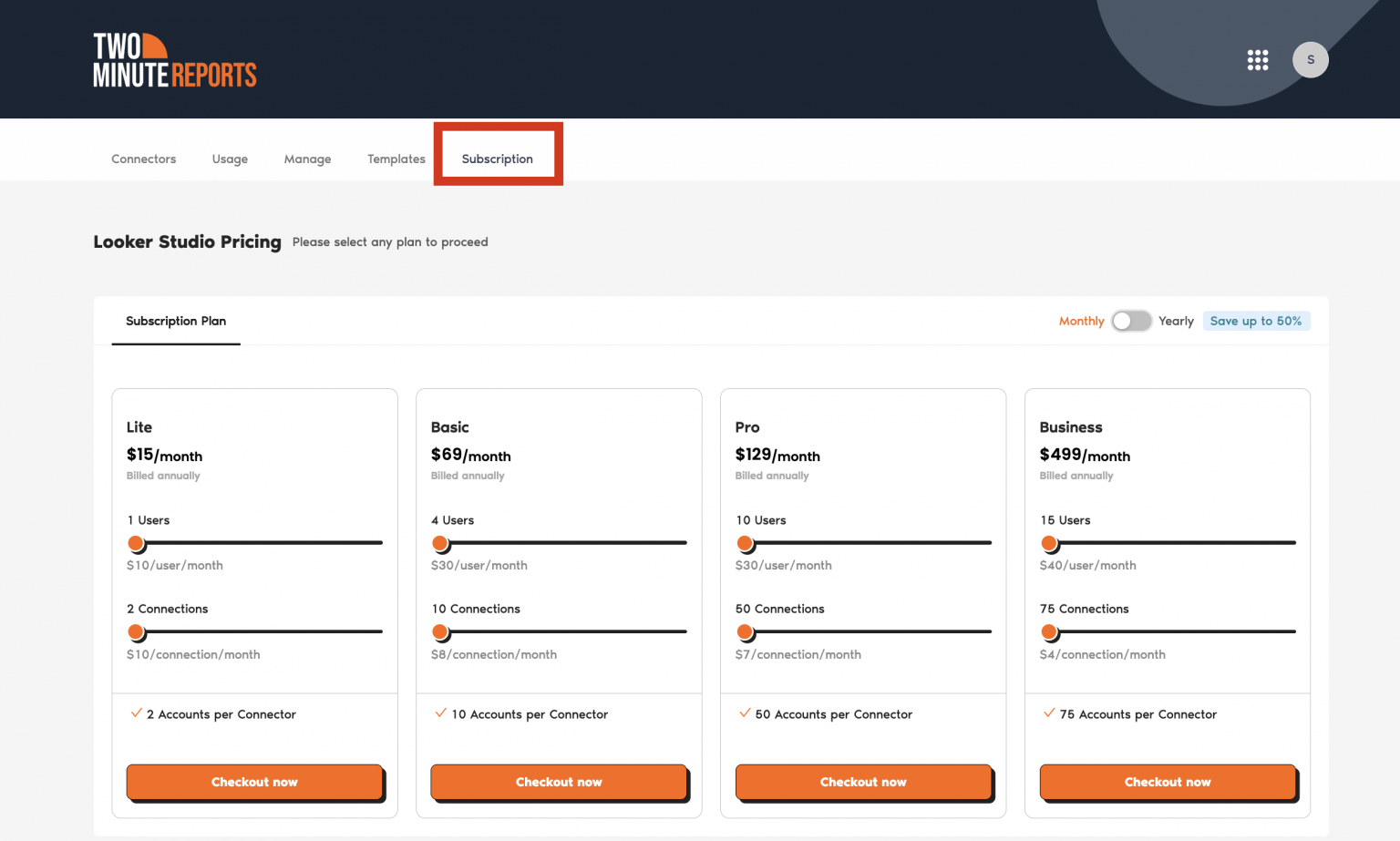The height and width of the screenshot is (841, 1400).
Task: Click Checkout now on the Lite plan
Action: 254,782
